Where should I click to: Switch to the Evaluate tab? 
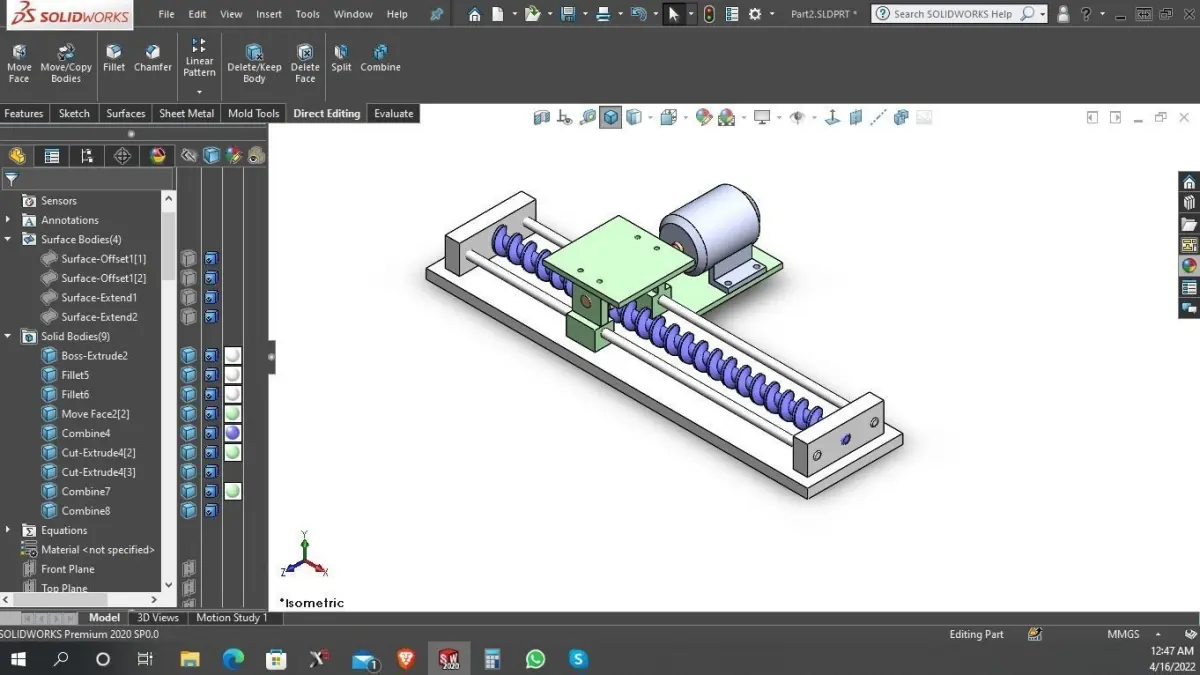pos(393,113)
